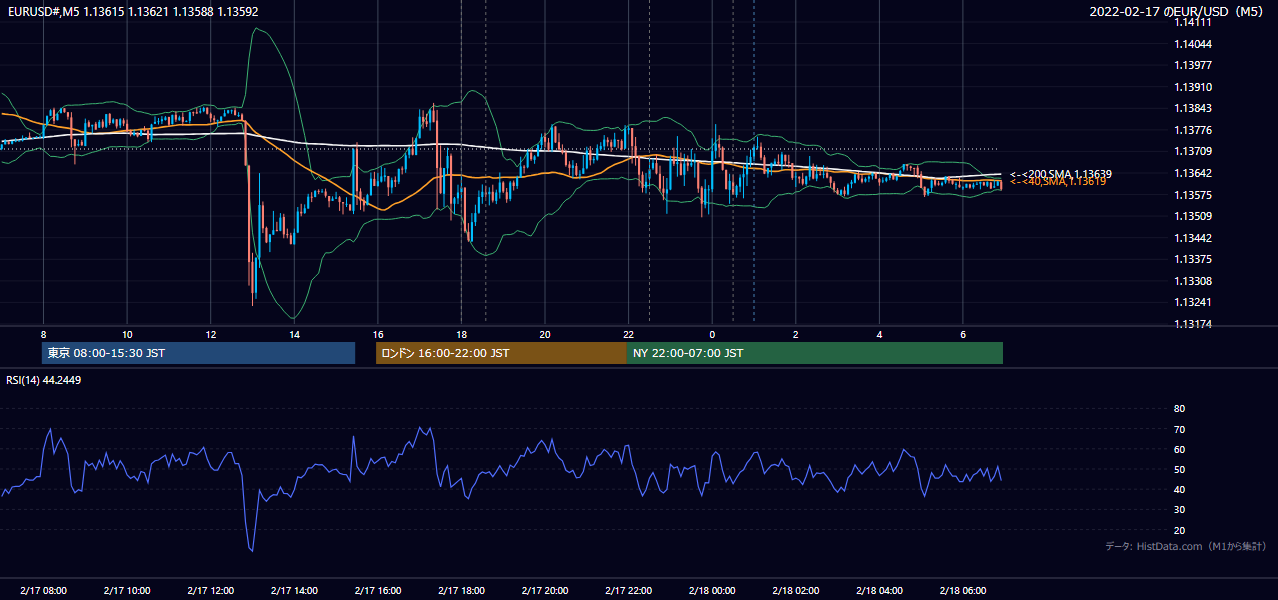Click the 2/17 12:00 bottom time label

[x=210, y=591]
